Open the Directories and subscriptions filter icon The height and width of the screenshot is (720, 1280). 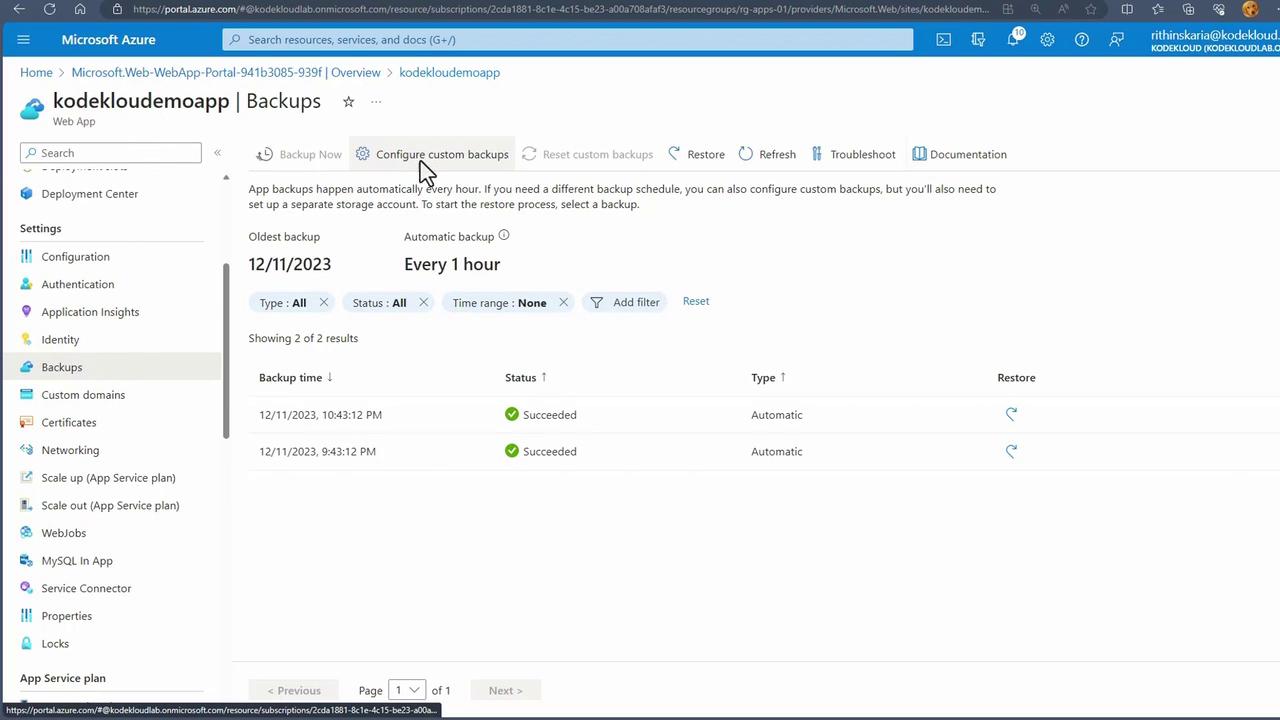pyautogui.click(x=978, y=40)
